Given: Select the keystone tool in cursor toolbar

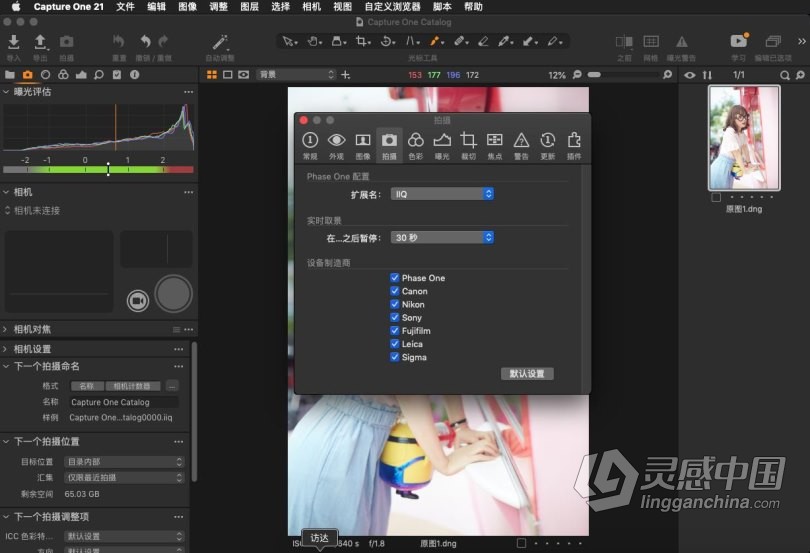Looking at the screenshot, I should pyautogui.click(x=412, y=41).
